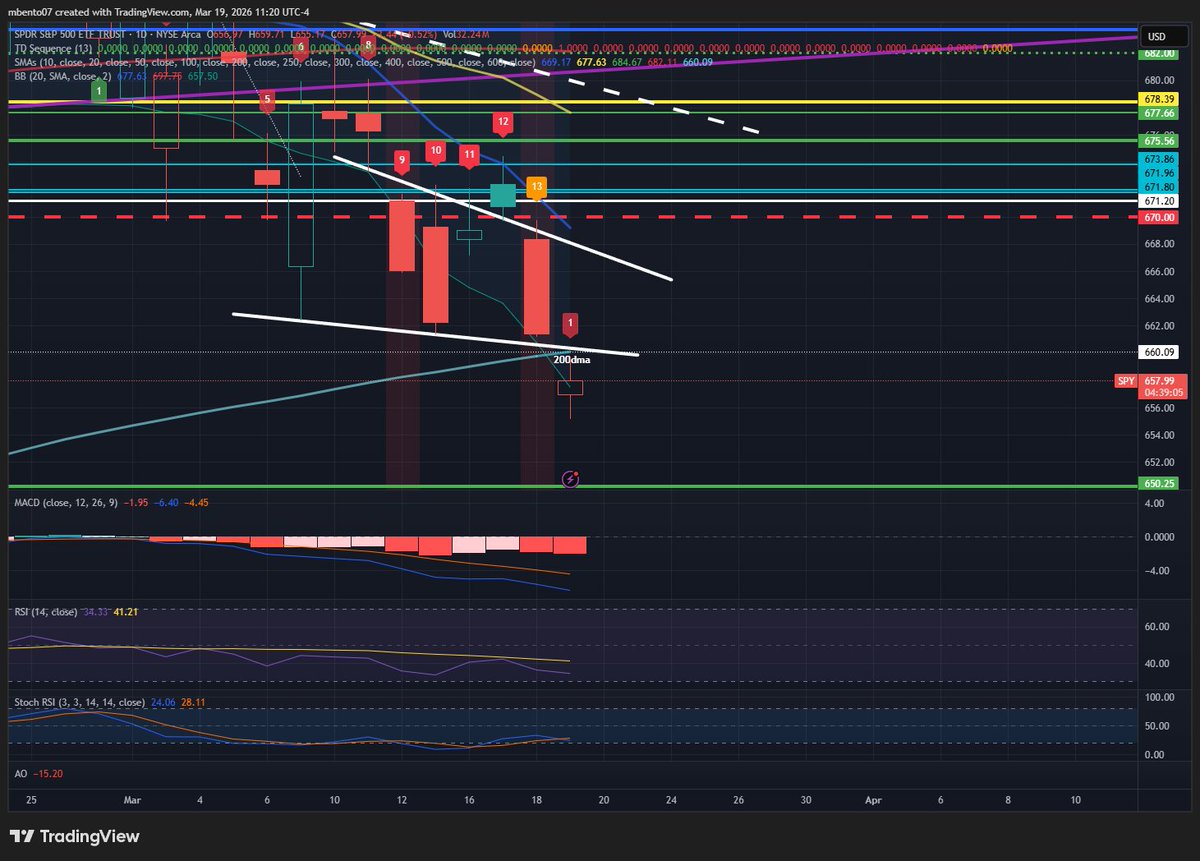
Task: Click the MACD signal value -4.45
Action: point(195,502)
